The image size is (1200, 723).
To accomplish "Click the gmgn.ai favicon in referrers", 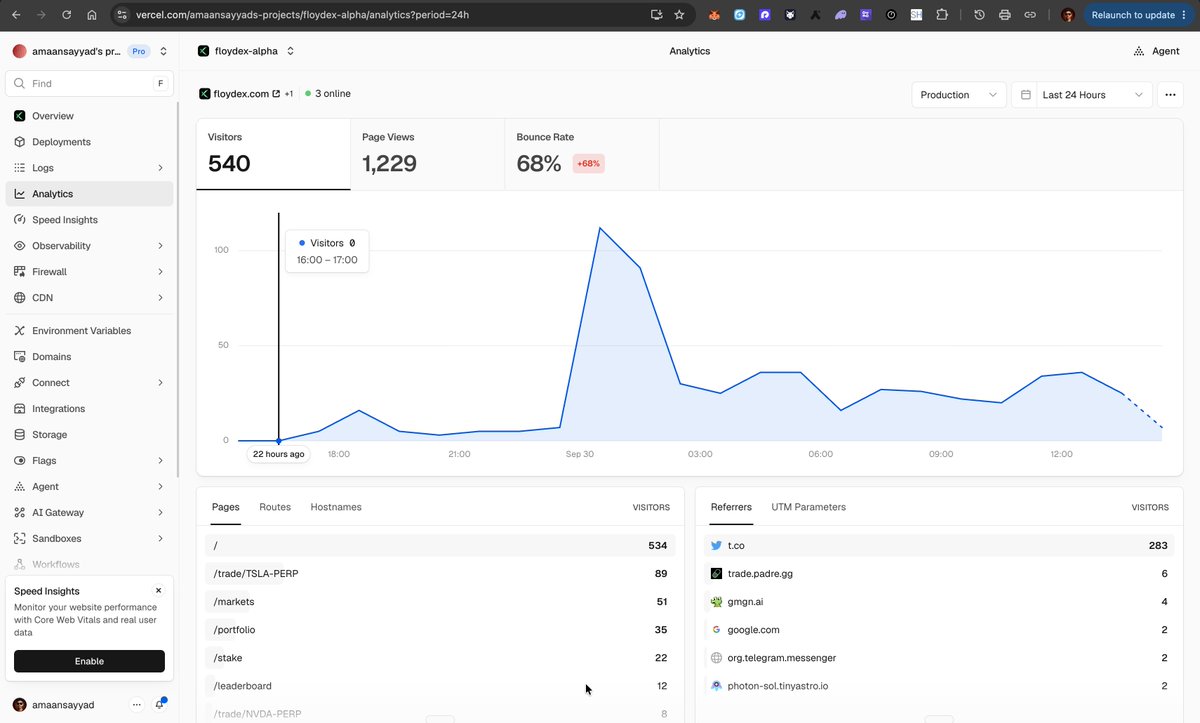I will tap(716, 602).
